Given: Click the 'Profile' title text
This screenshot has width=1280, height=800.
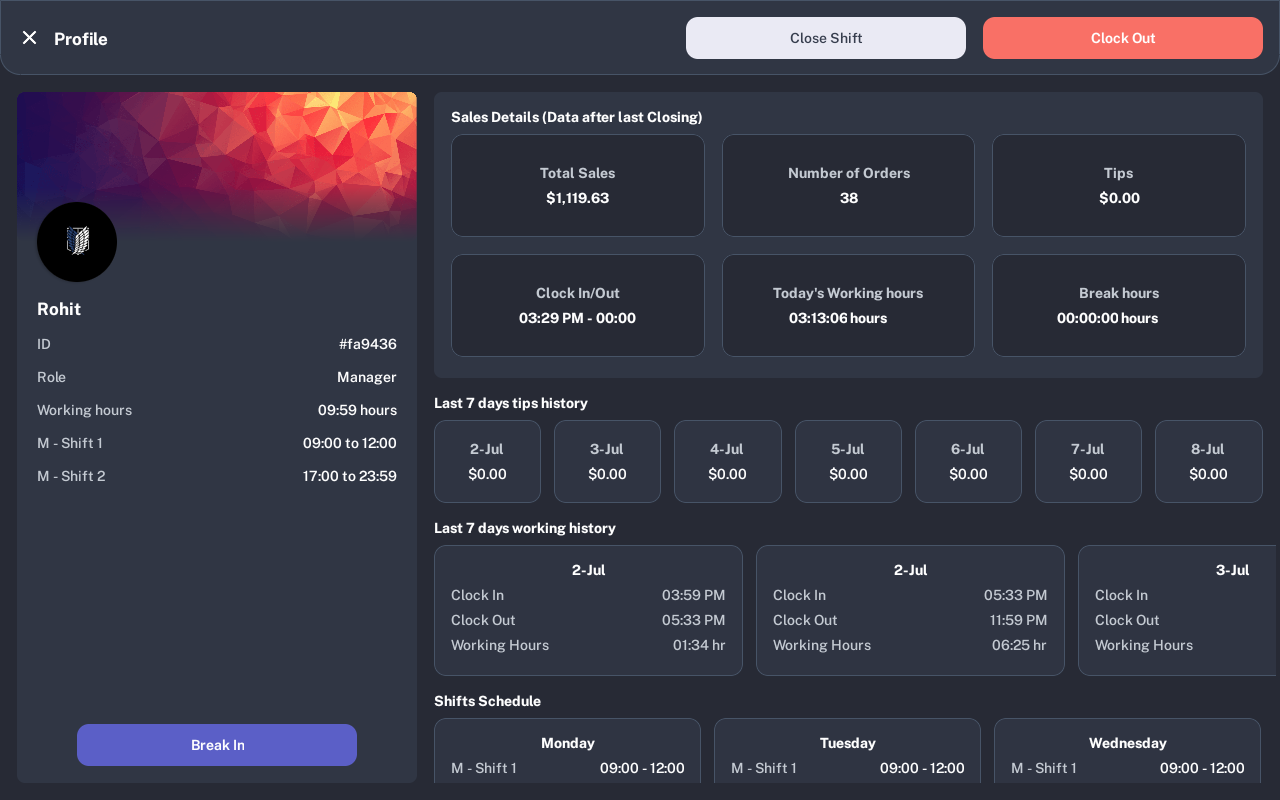Looking at the screenshot, I should (x=81, y=39).
